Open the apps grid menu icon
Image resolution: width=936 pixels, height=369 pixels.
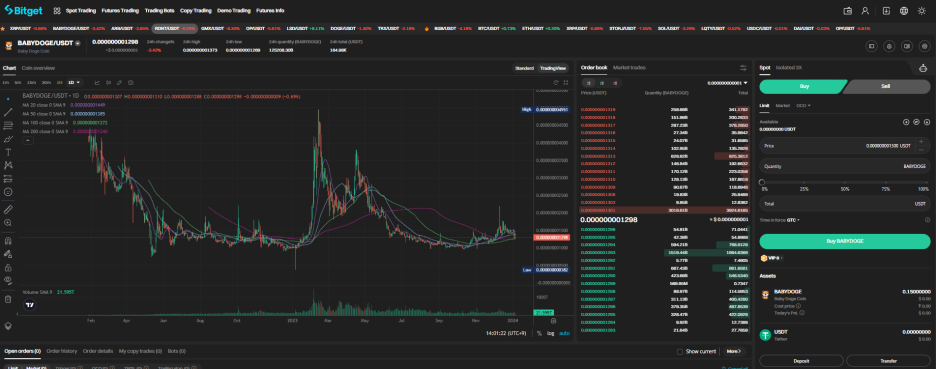click(57, 11)
